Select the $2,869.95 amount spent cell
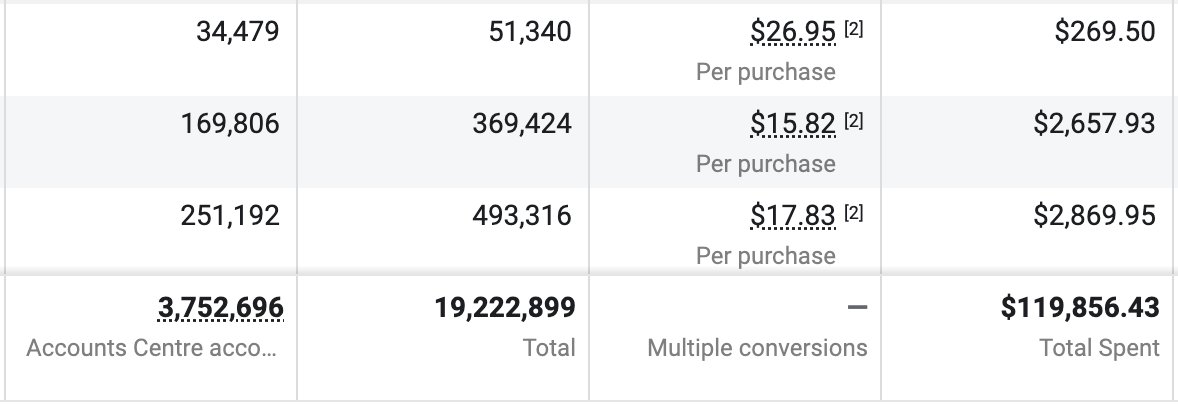Viewport: 1178px width, 404px height. 1095,216
